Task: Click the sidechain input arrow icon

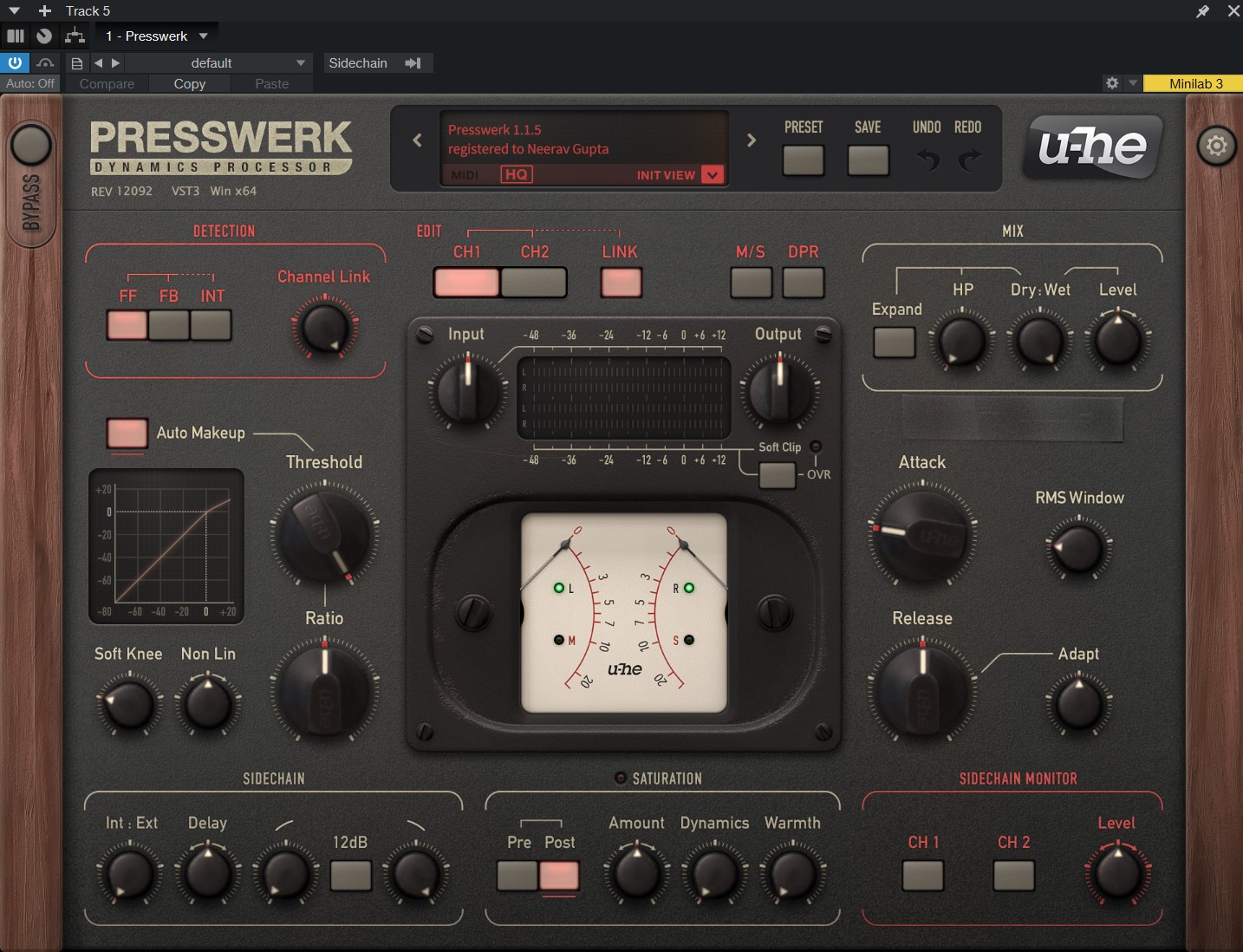Action: pyautogui.click(x=413, y=63)
